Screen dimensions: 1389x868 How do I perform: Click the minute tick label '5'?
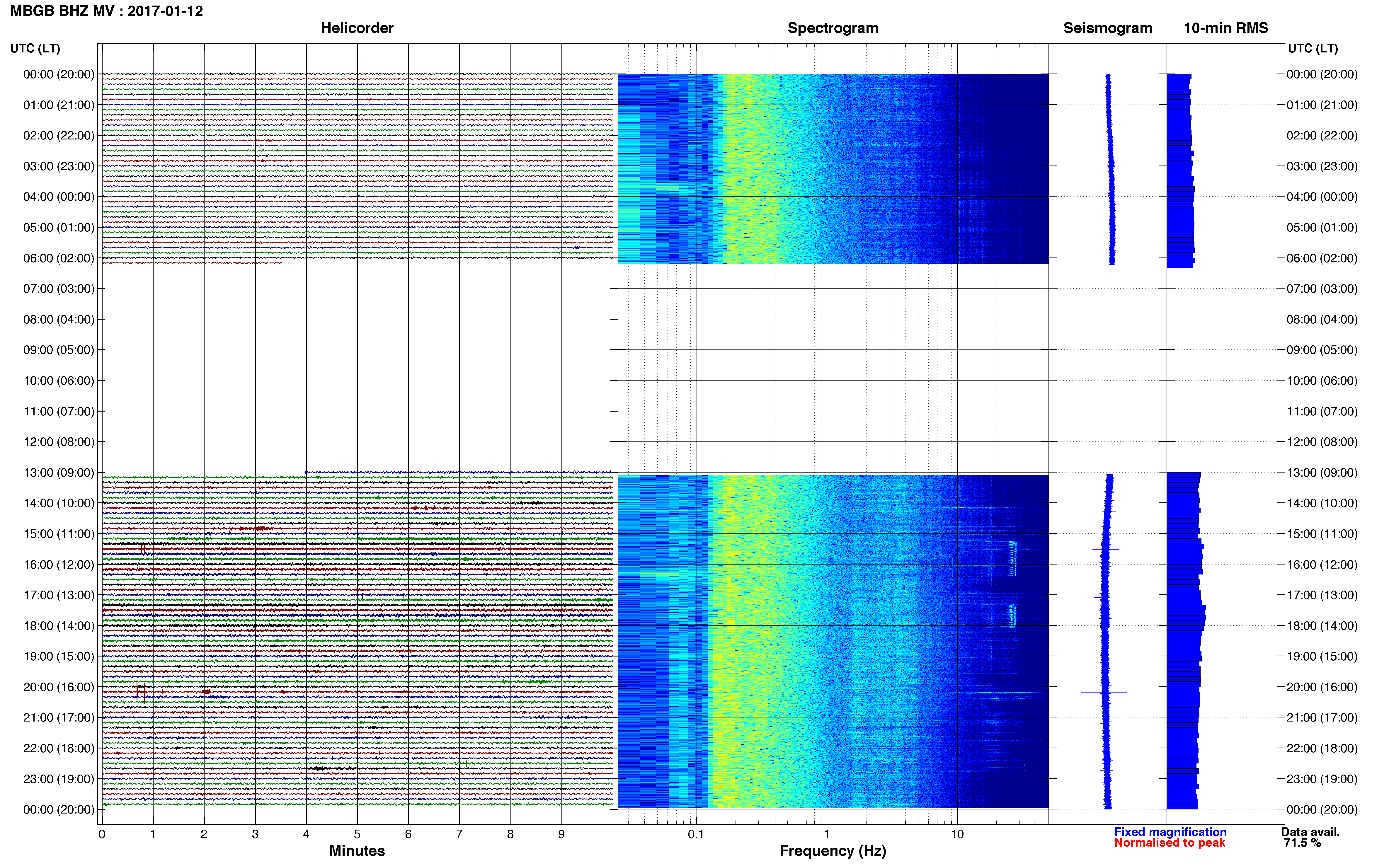(357, 834)
